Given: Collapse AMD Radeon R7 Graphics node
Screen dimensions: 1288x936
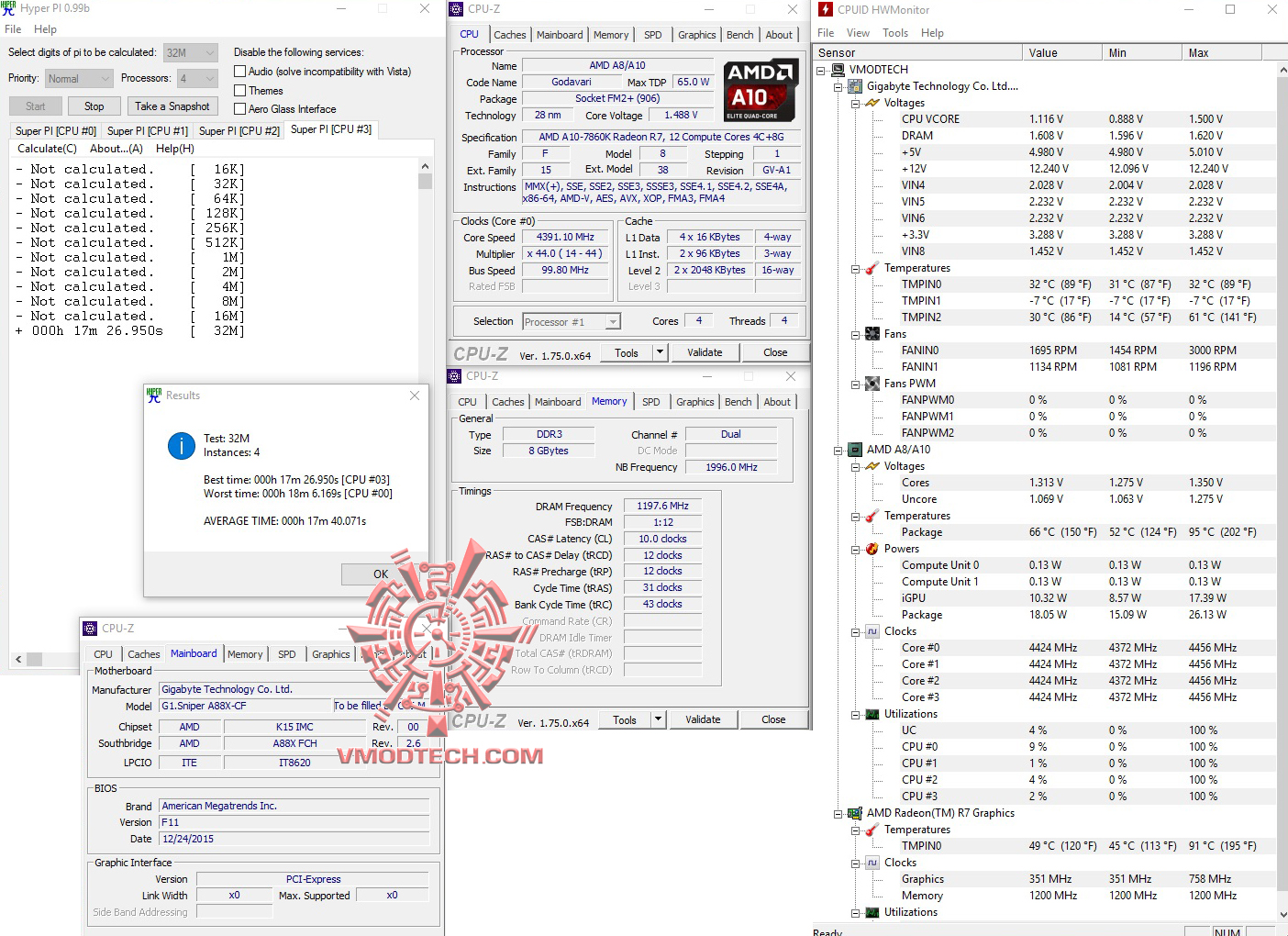Looking at the screenshot, I should click(x=838, y=813).
